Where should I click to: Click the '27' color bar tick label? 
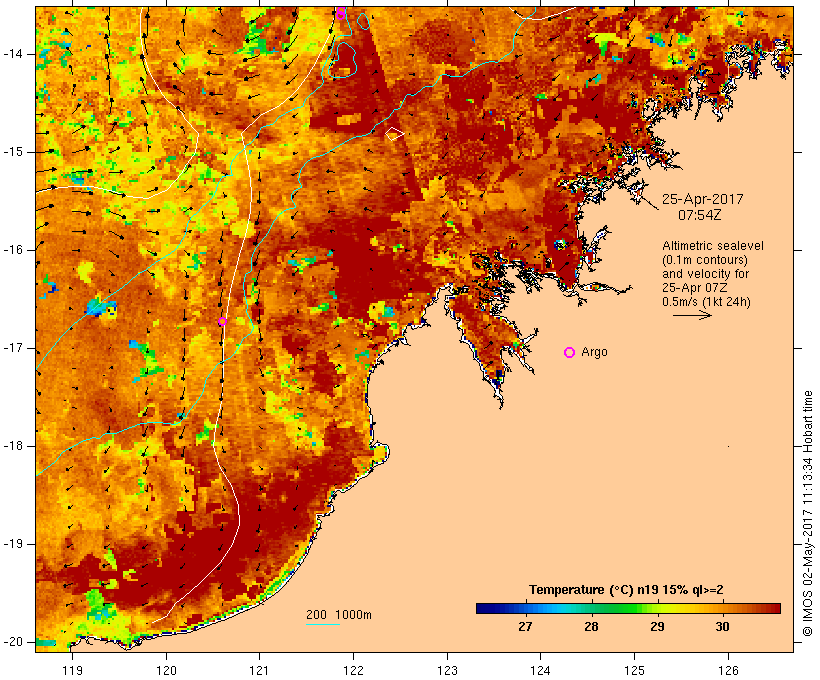(525, 626)
